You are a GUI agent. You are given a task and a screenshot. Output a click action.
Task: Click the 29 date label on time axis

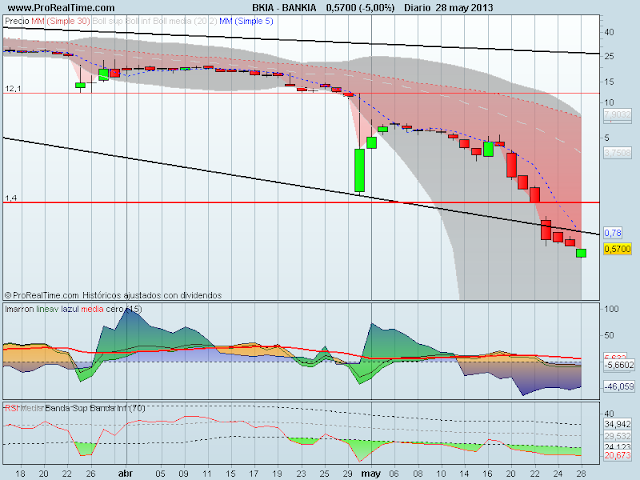(347, 473)
